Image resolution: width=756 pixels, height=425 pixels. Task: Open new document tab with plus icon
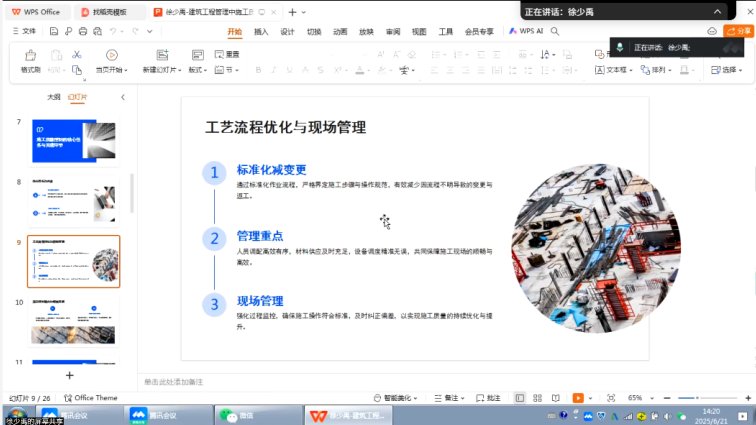pyautogui.click(x=292, y=12)
